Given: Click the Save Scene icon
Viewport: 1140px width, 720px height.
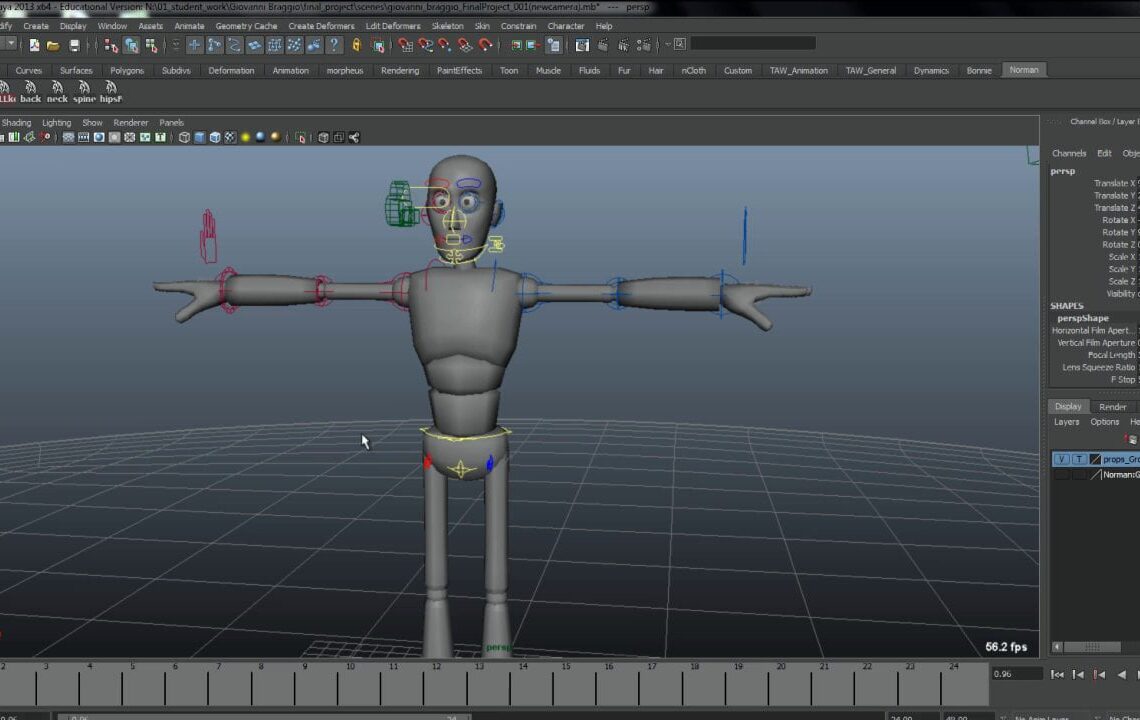Looking at the screenshot, I should (x=73, y=44).
